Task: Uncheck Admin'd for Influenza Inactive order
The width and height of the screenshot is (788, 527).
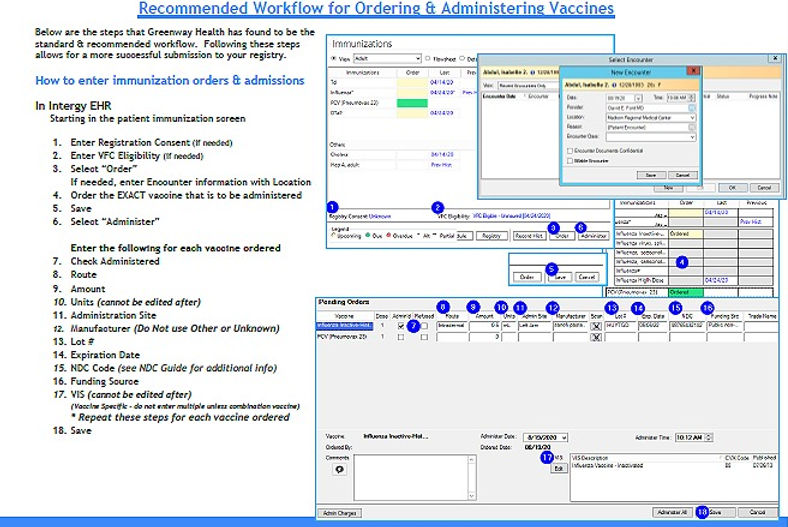Action: tap(401, 326)
